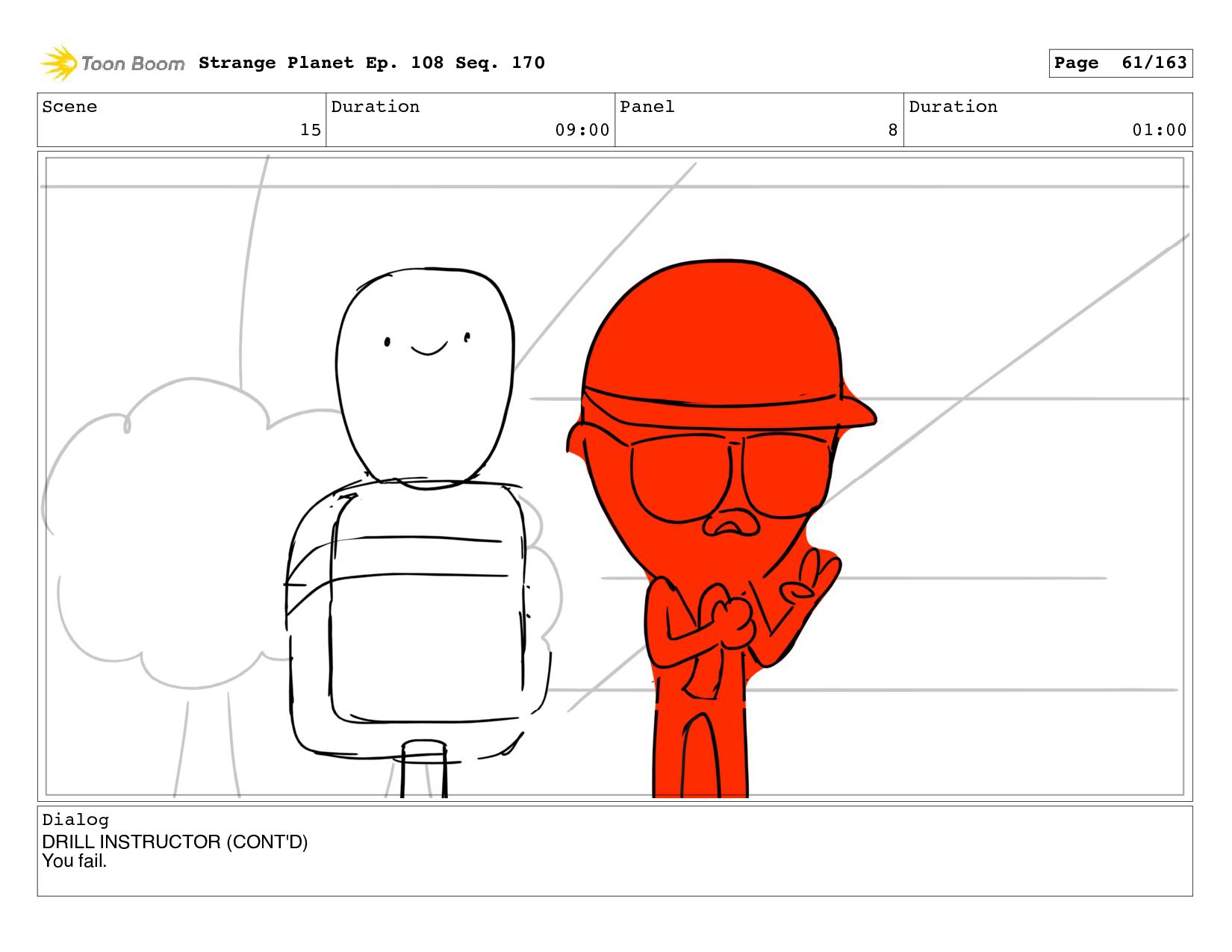Click the dialog line 'You fail.'
1232x952 pixels.
pos(75,861)
